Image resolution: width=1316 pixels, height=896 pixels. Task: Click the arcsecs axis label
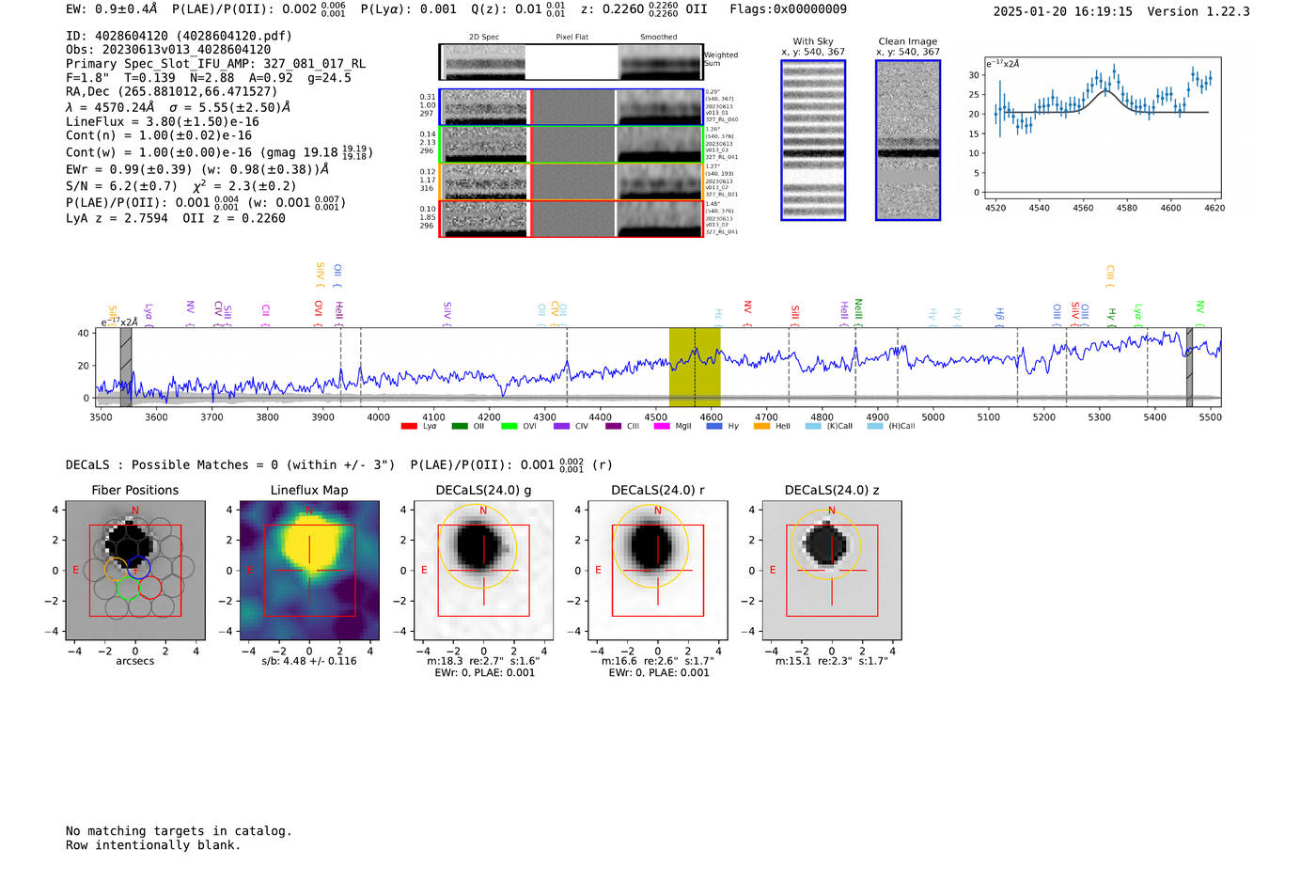[x=135, y=661]
